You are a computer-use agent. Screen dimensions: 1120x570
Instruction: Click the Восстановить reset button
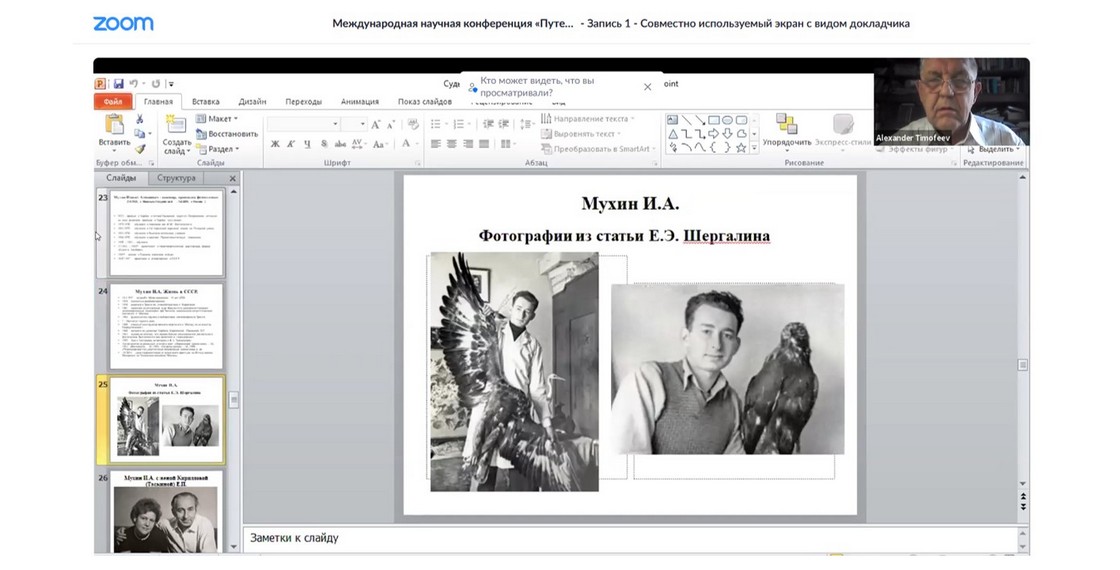click(228, 133)
